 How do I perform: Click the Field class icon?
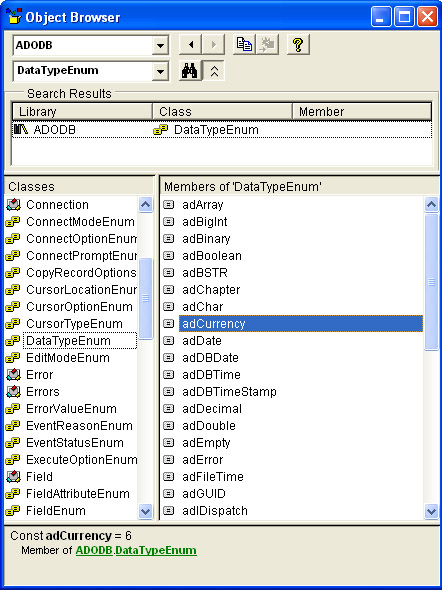point(14,477)
